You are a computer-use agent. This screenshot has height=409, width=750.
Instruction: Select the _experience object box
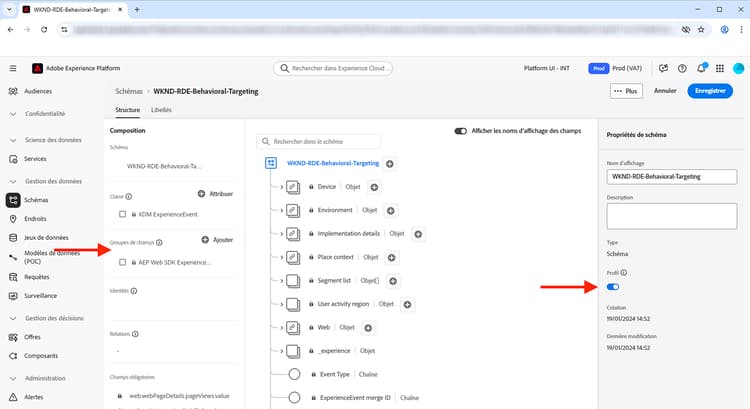click(x=293, y=351)
